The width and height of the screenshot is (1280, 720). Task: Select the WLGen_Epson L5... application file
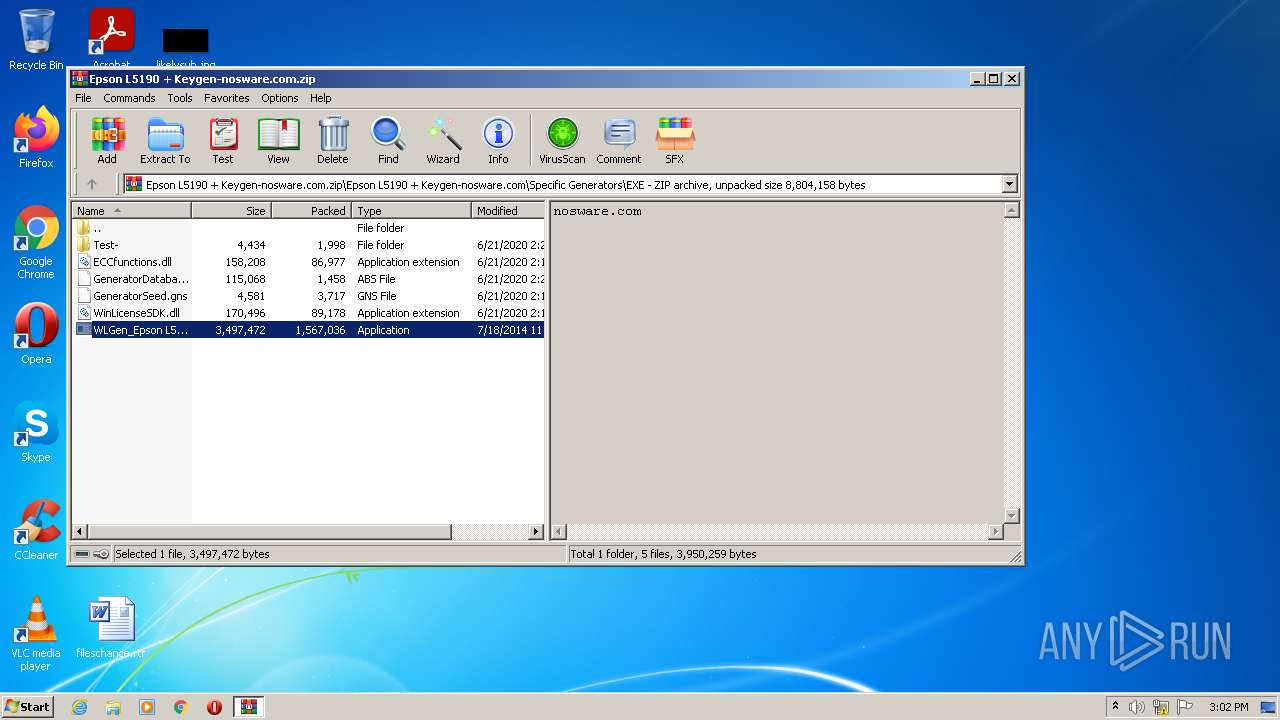click(x=308, y=330)
